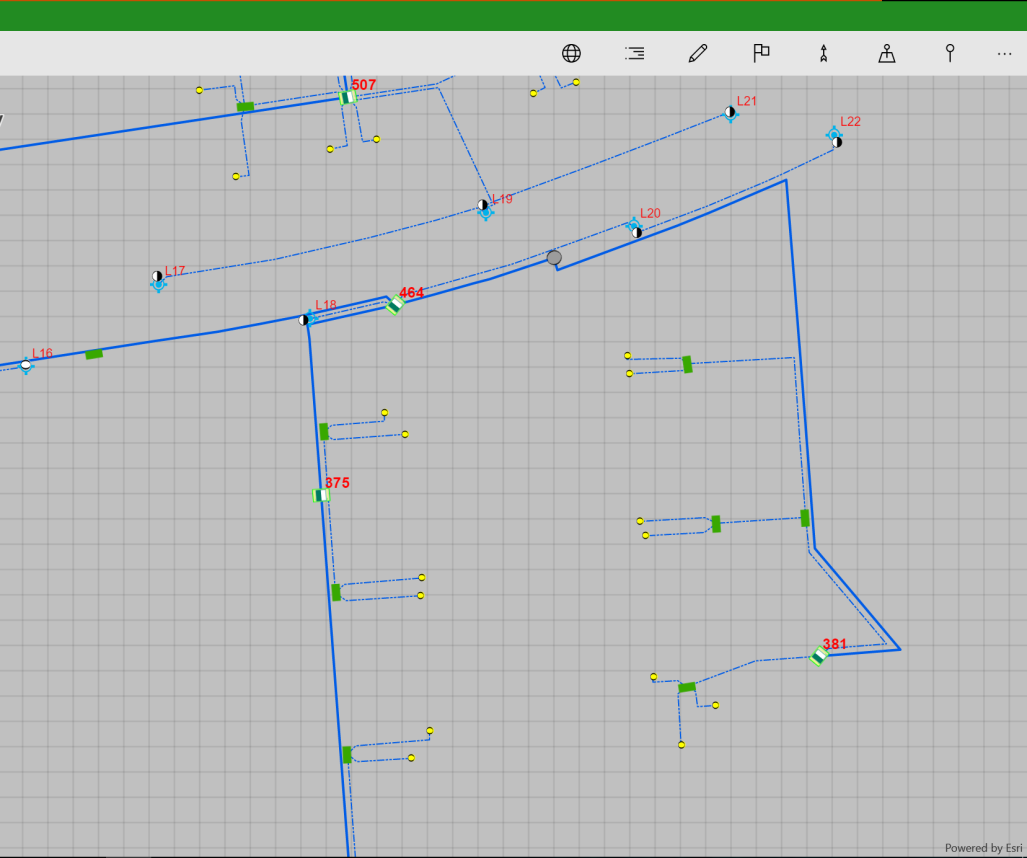Click pole marker L19
Image resolution: width=1027 pixels, height=858 pixels.
[484, 208]
